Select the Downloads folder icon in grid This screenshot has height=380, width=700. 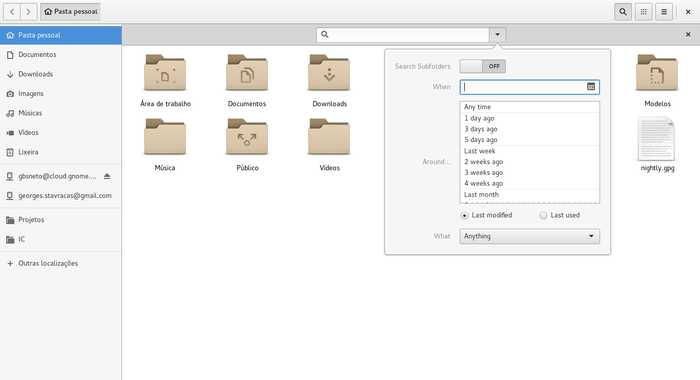[329, 73]
